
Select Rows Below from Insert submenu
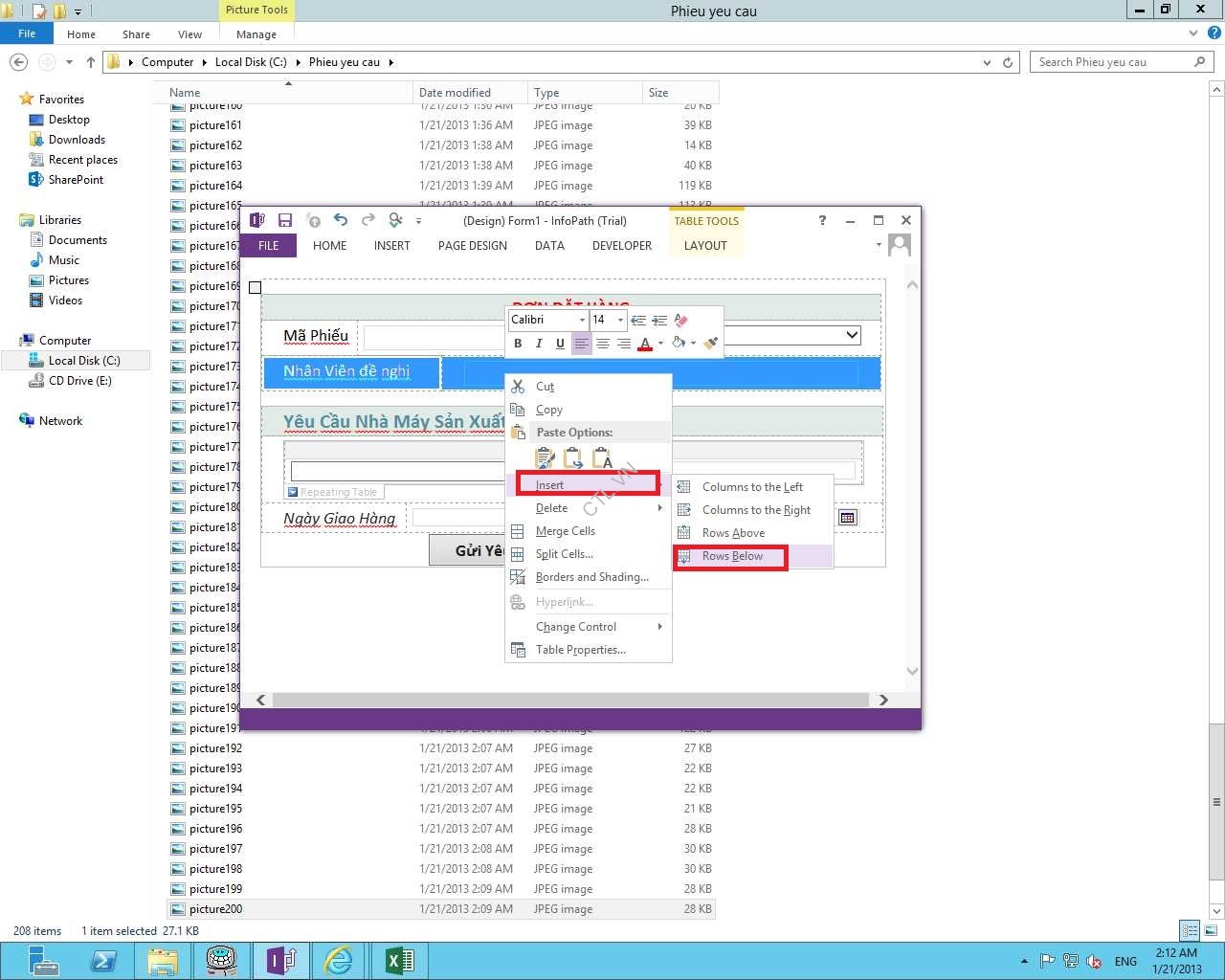pos(732,556)
